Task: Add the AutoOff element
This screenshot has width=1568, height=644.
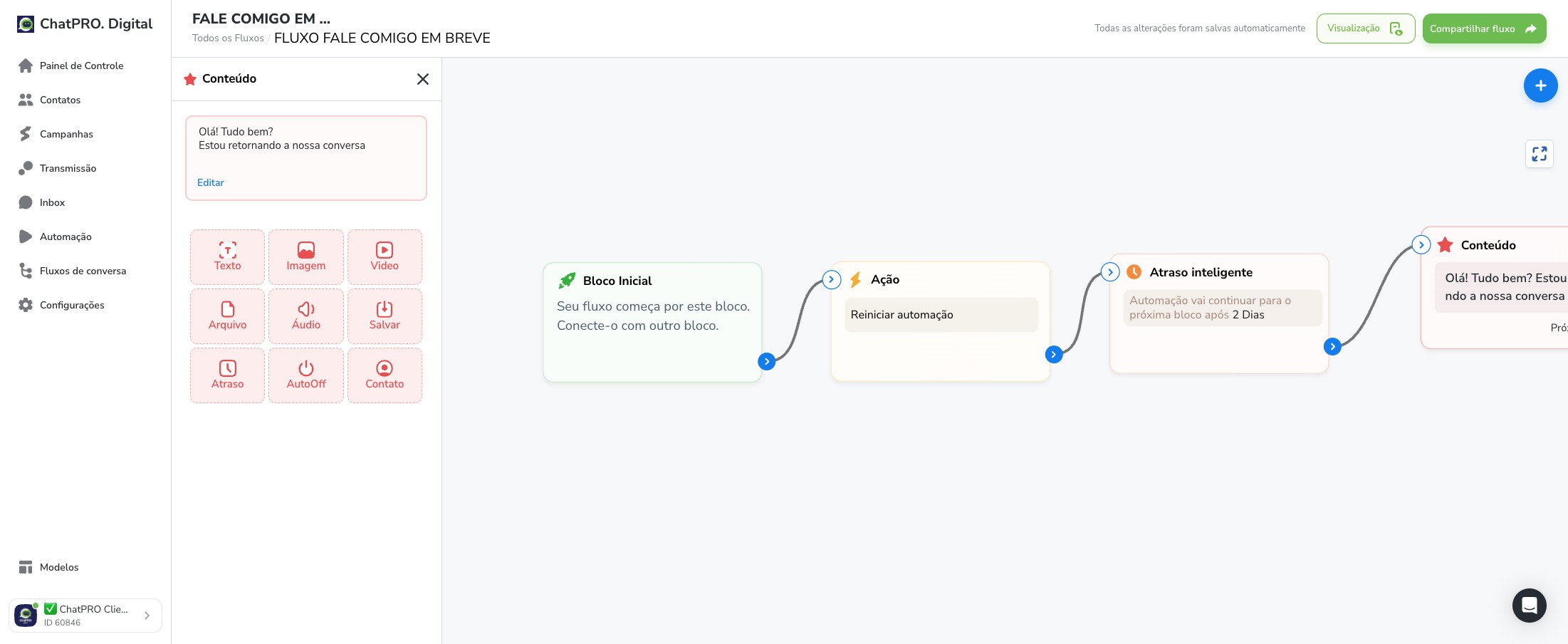Action: [x=306, y=375]
